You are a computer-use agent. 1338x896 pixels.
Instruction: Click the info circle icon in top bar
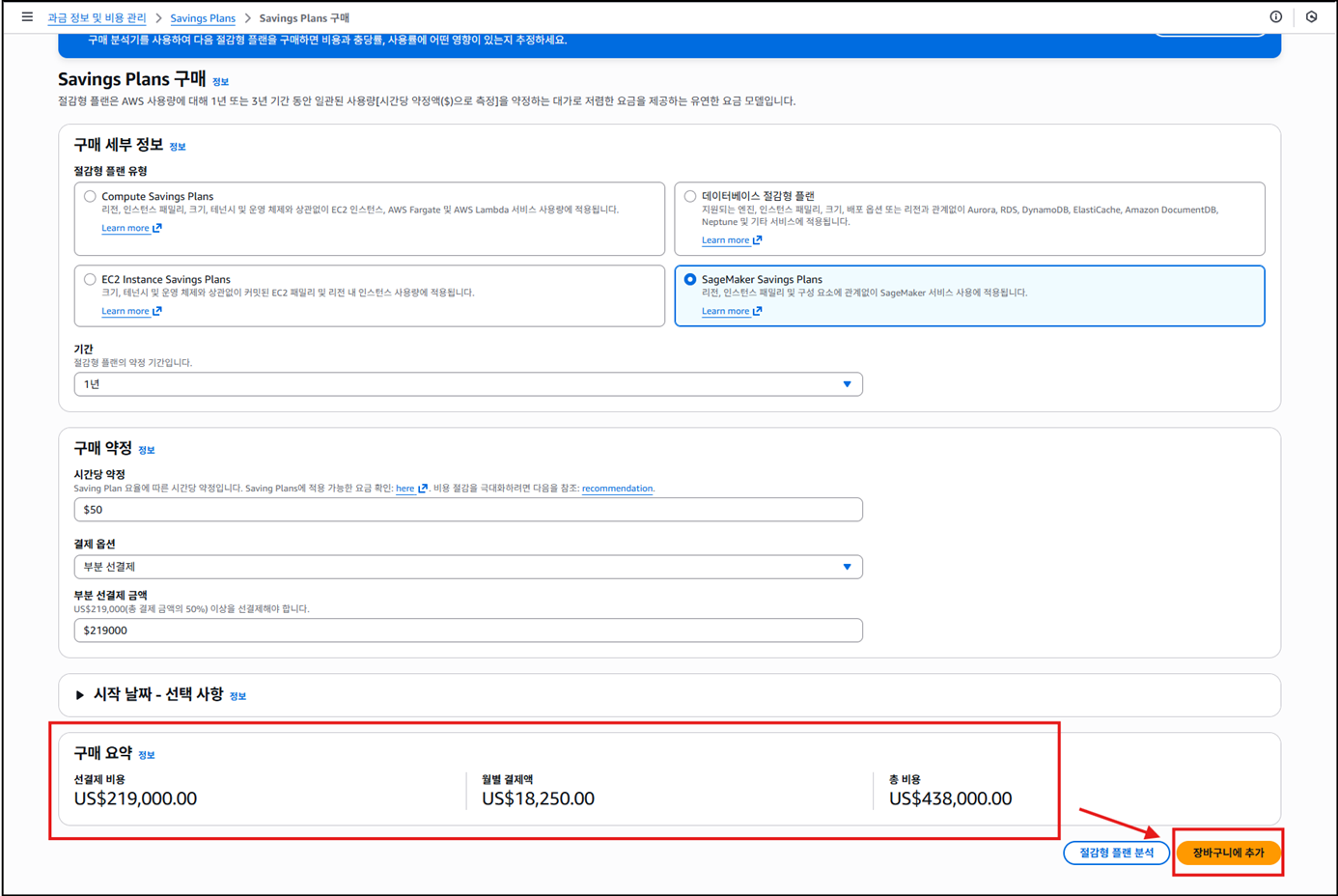[x=1275, y=17]
